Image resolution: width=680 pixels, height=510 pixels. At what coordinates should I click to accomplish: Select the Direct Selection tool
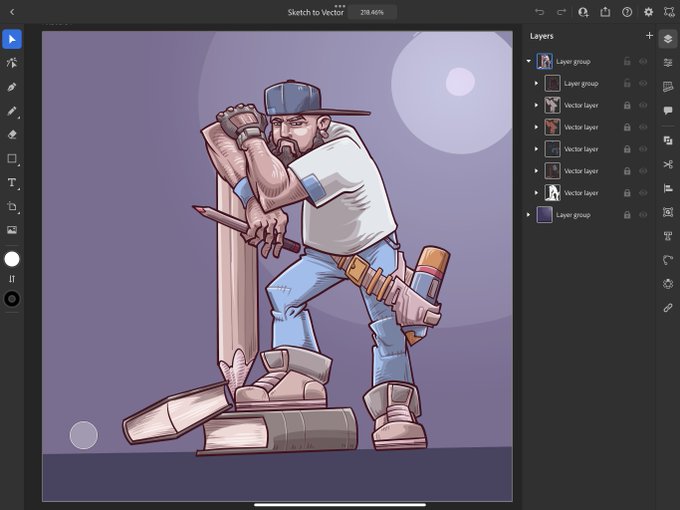coord(12,63)
